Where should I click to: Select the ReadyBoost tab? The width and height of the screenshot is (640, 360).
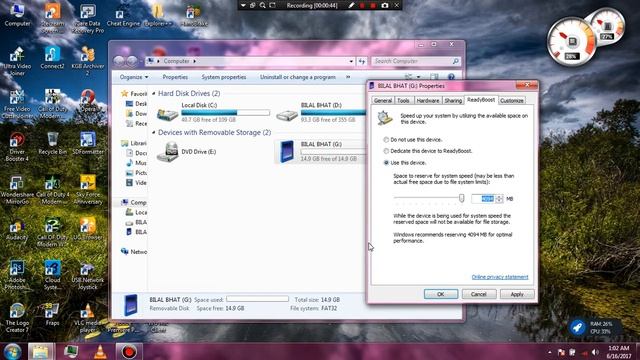click(x=481, y=100)
